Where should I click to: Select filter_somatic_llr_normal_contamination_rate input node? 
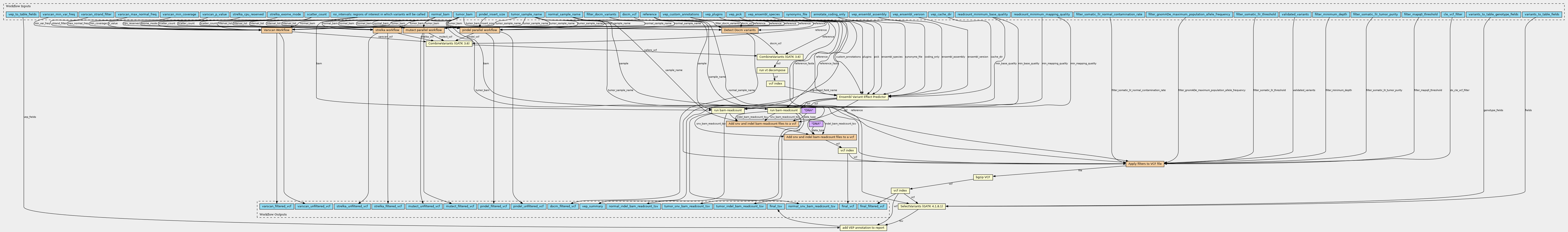(x=1109, y=14)
